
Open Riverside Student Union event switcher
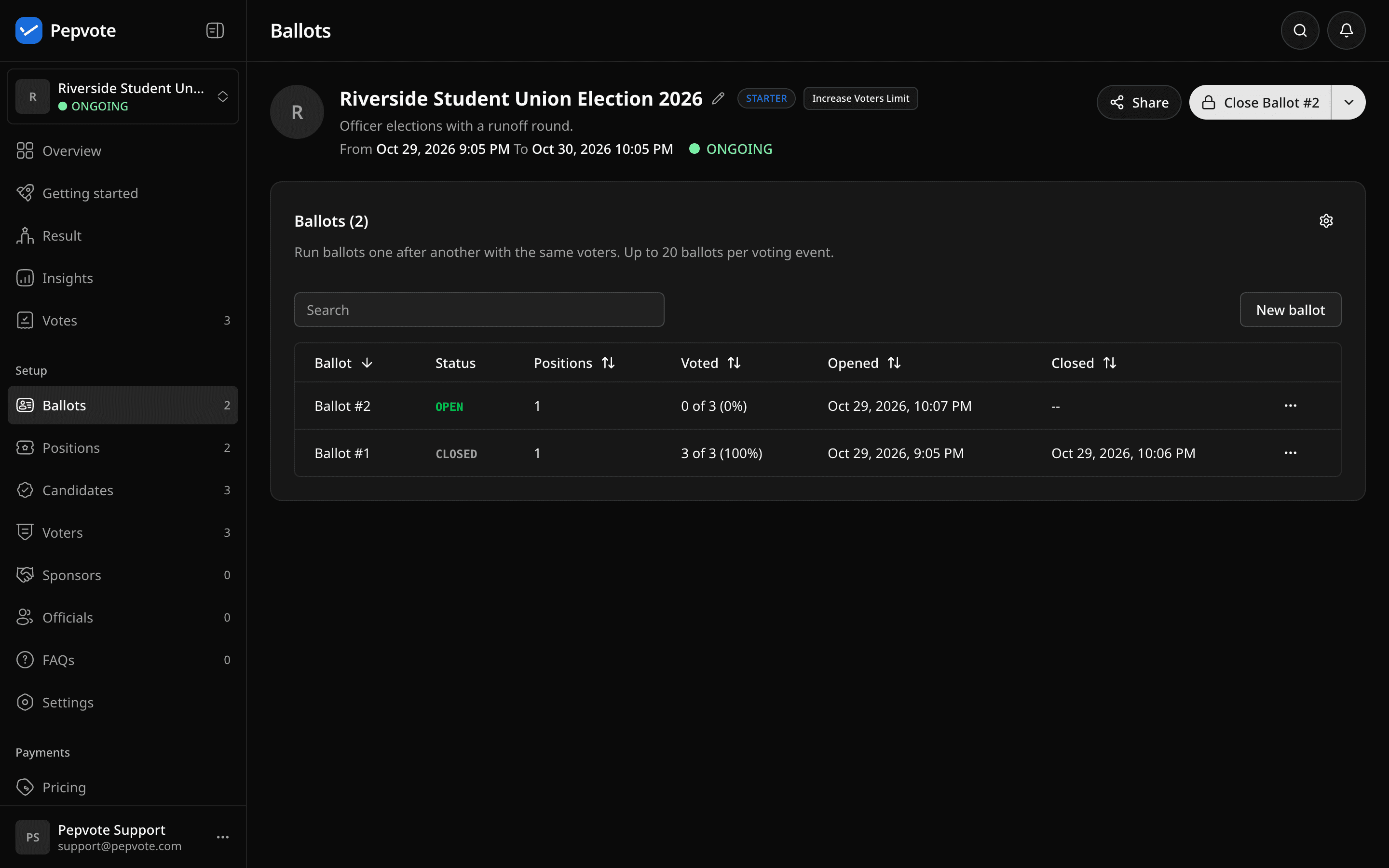pos(123,96)
